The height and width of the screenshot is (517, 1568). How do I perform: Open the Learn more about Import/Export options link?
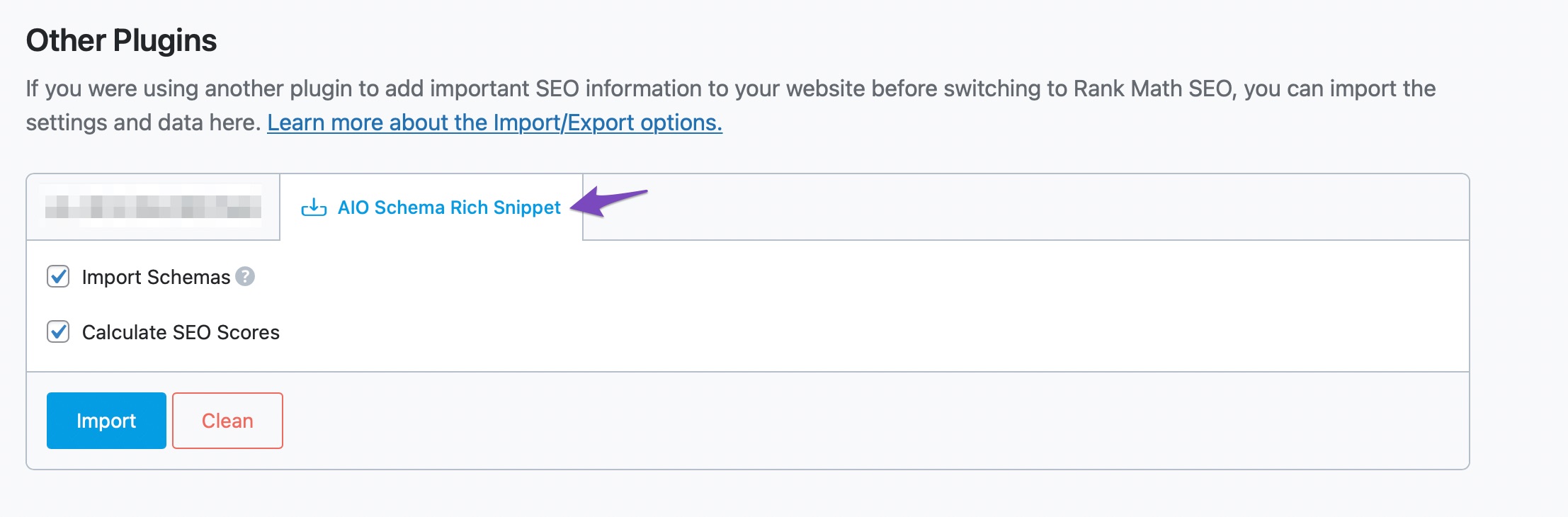tap(494, 123)
